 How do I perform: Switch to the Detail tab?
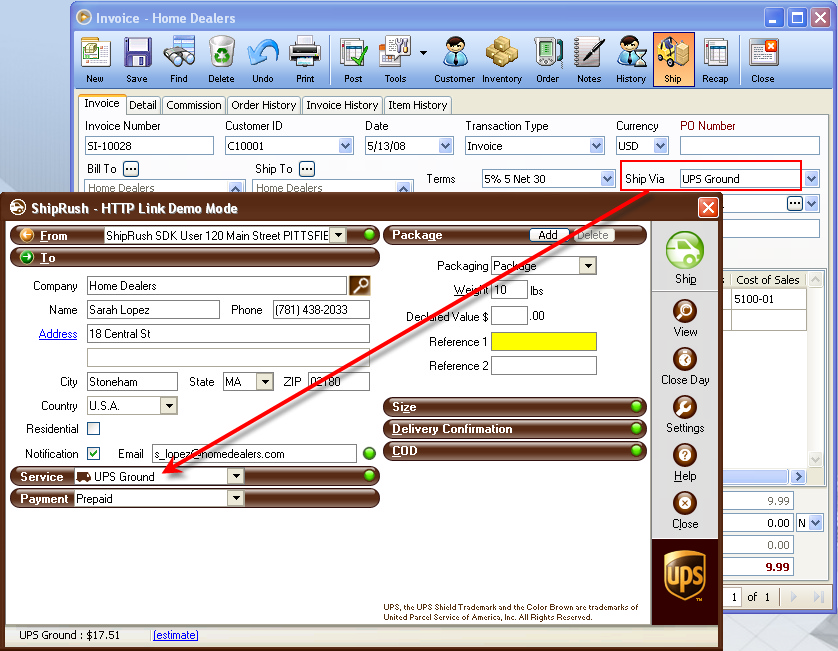(143, 105)
